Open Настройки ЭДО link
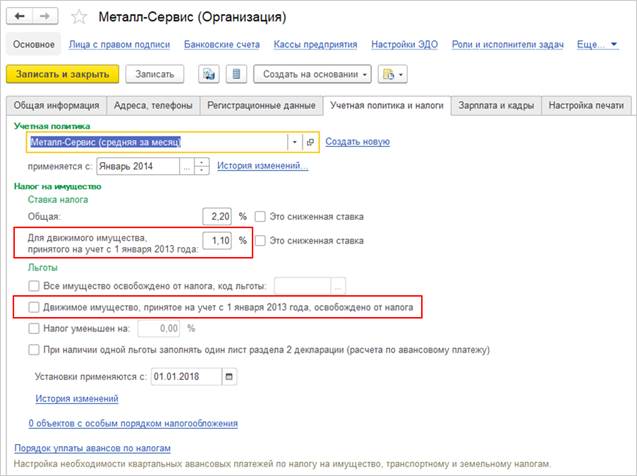This screenshot has width=637, height=476. (405, 44)
